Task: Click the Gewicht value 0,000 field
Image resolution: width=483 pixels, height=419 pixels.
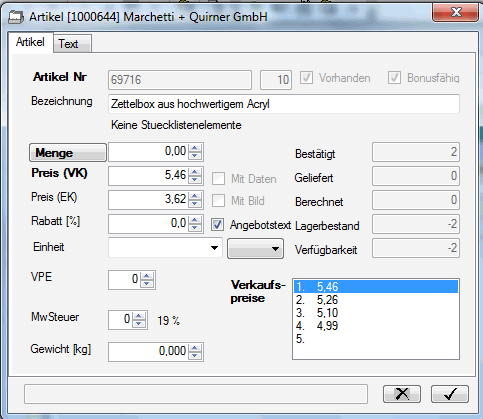Action: [x=148, y=352]
